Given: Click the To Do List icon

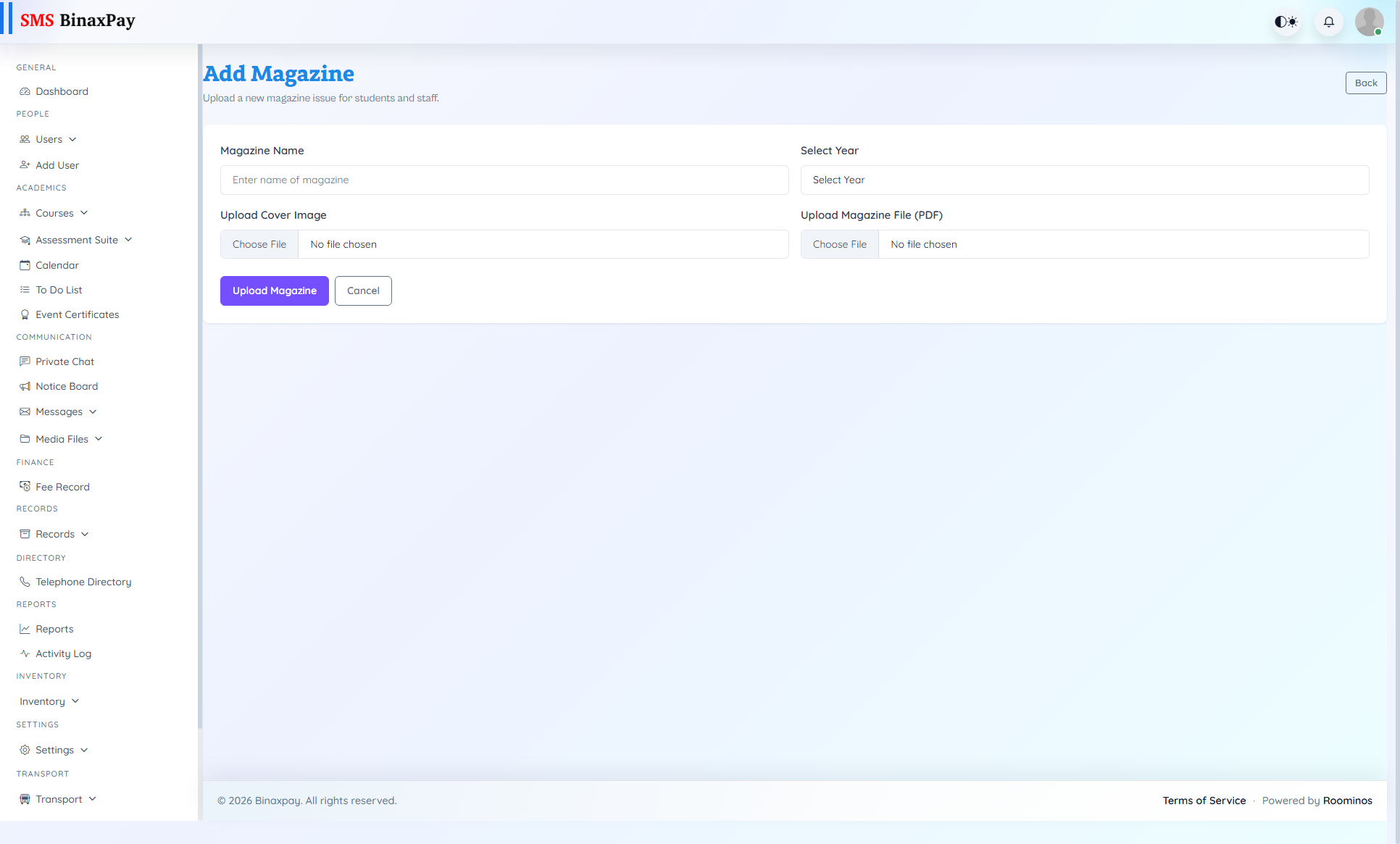Looking at the screenshot, I should pyautogui.click(x=25, y=290).
